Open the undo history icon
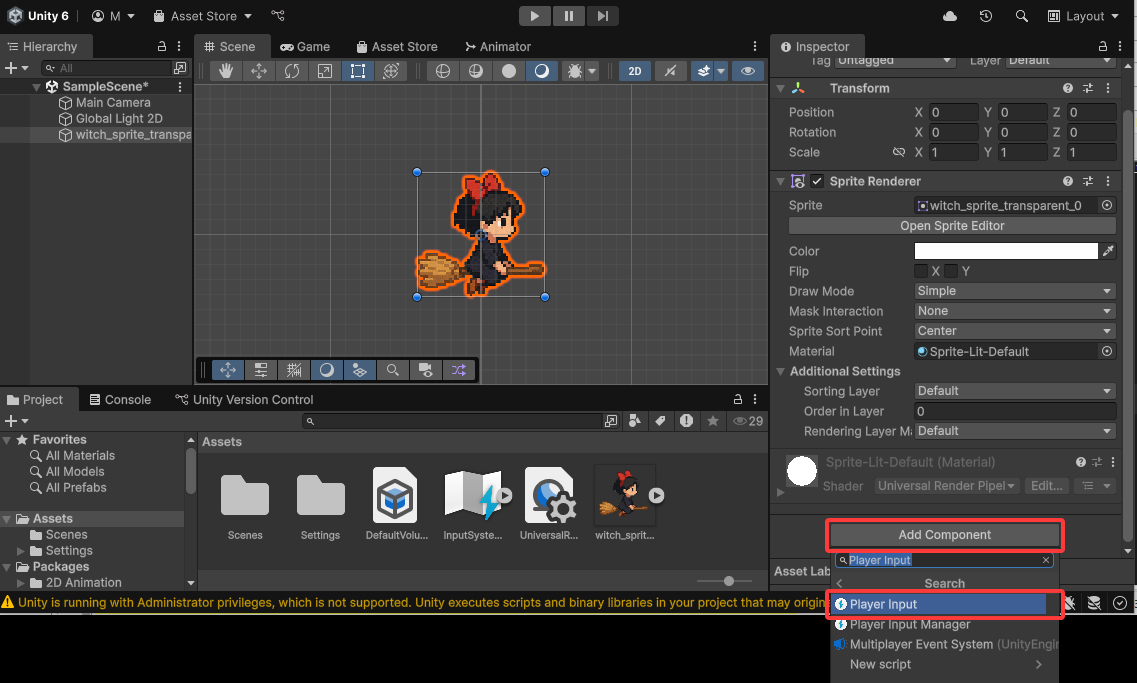The image size is (1137, 683). coord(985,16)
